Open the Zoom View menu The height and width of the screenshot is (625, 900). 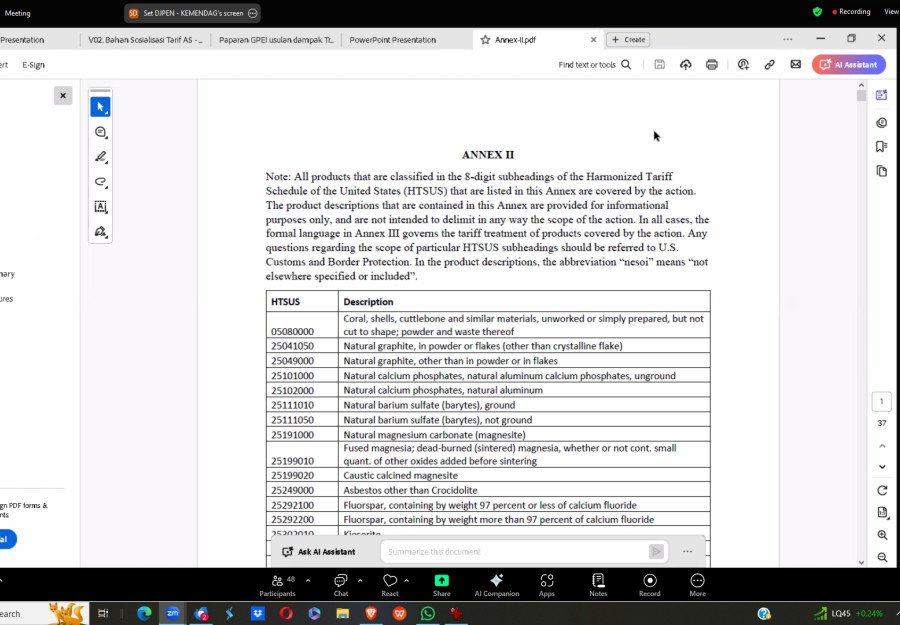(891, 11)
